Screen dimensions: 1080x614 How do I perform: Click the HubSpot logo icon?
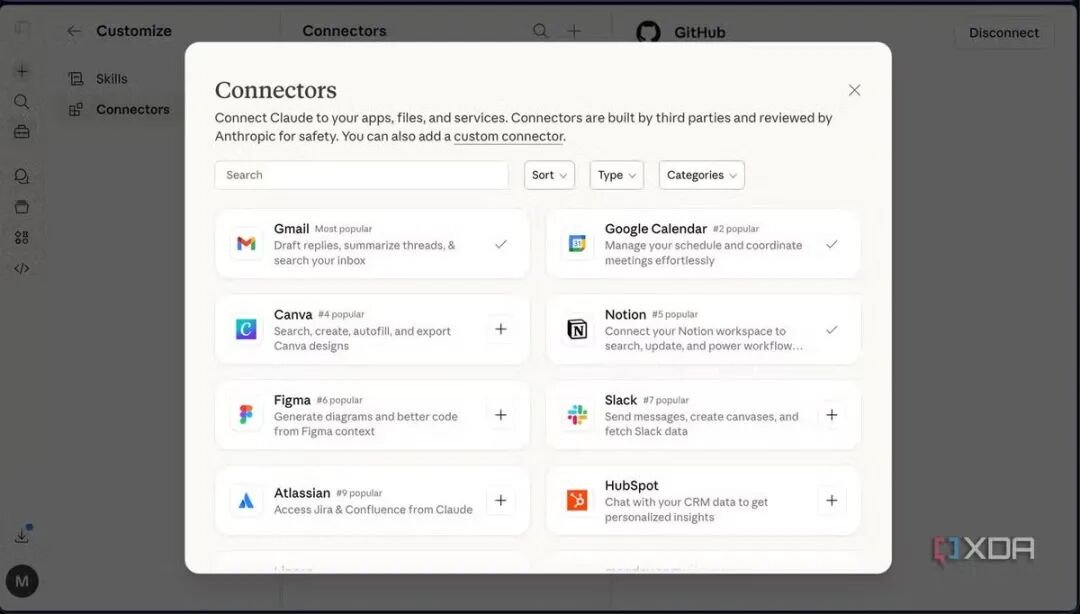pos(577,500)
